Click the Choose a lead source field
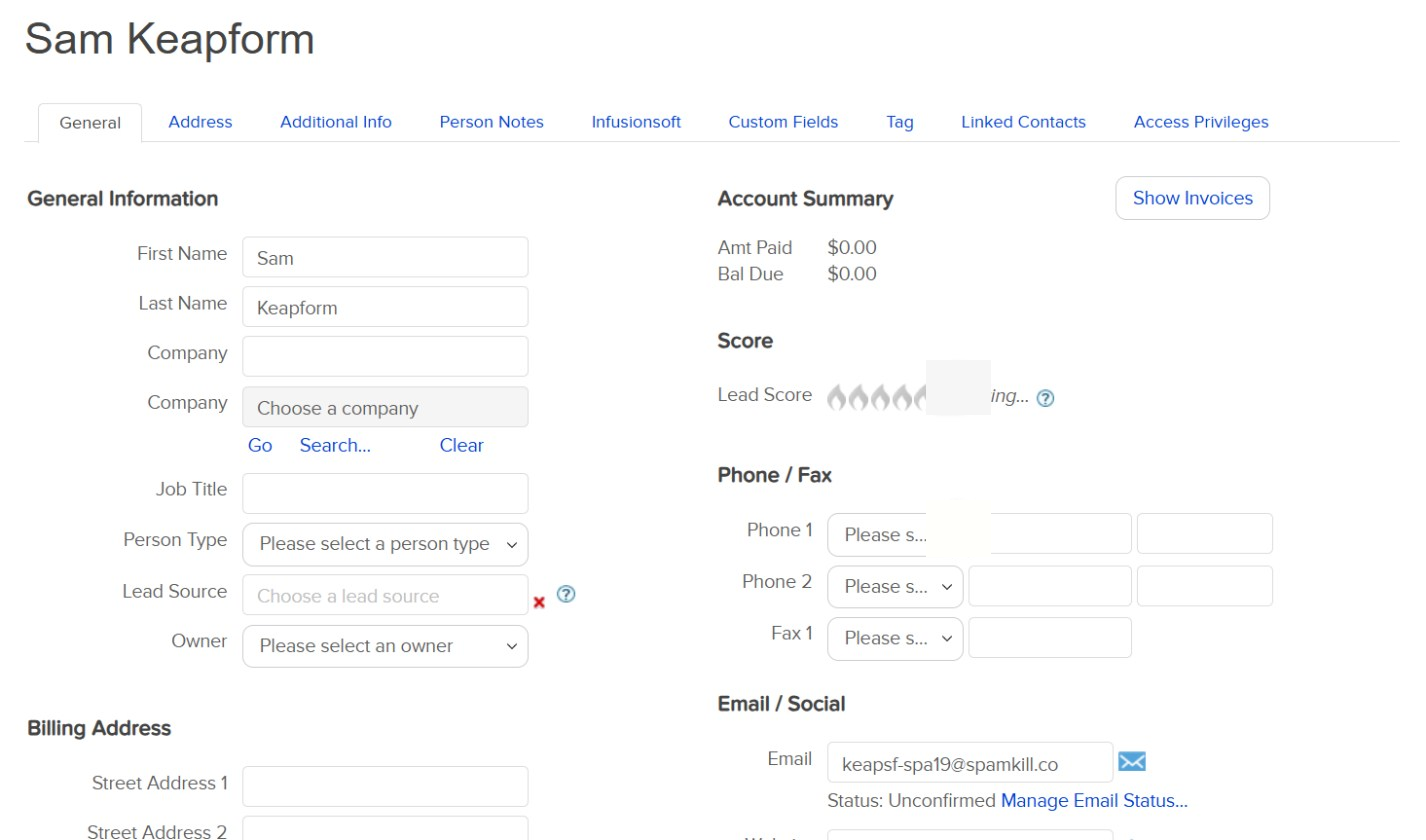The image size is (1426, 840). [385, 595]
